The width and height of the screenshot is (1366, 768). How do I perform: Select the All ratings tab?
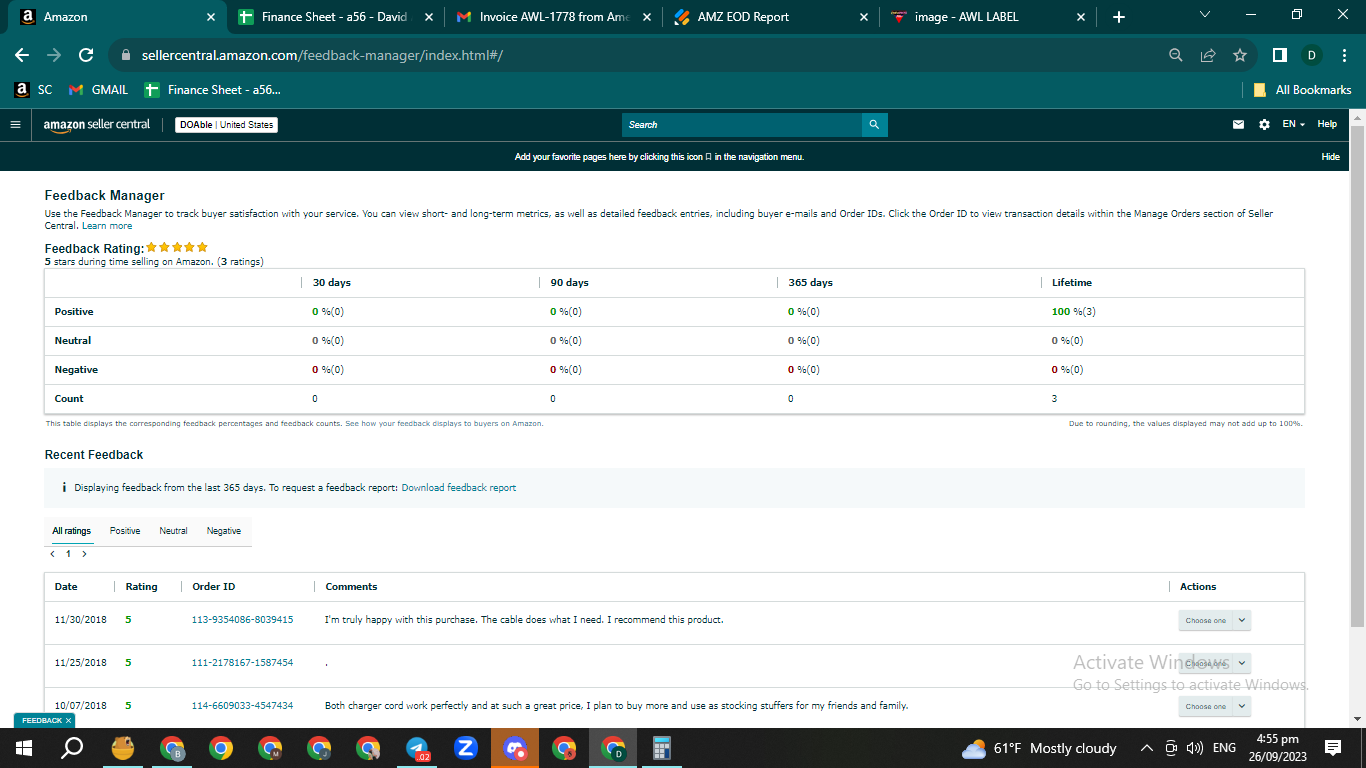tap(72, 531)
